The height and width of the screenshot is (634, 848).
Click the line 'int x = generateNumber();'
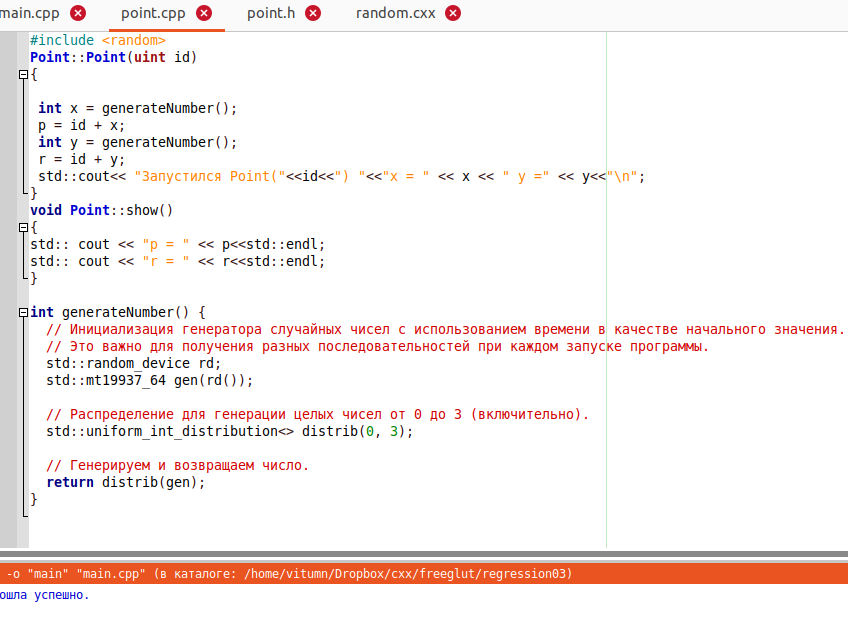(x=137, y=109)
